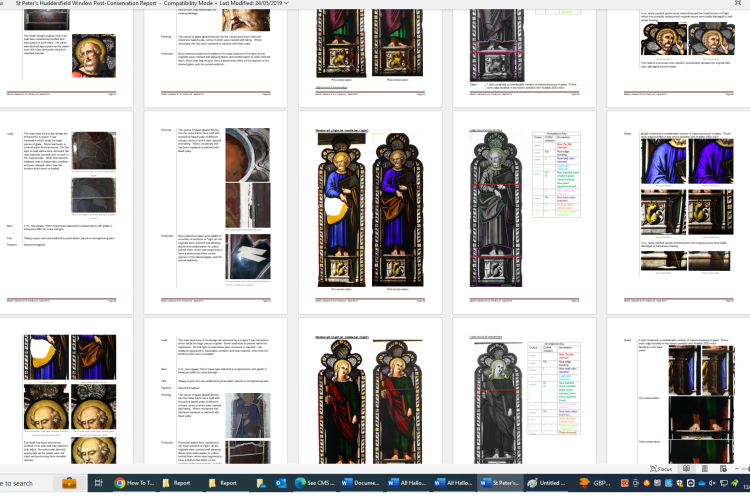Image resolution: width=750 pixels, height=500 pixels.
Task: Open the Windows Security tray icon
Action: pyautogui.click(x=680, y=483)
